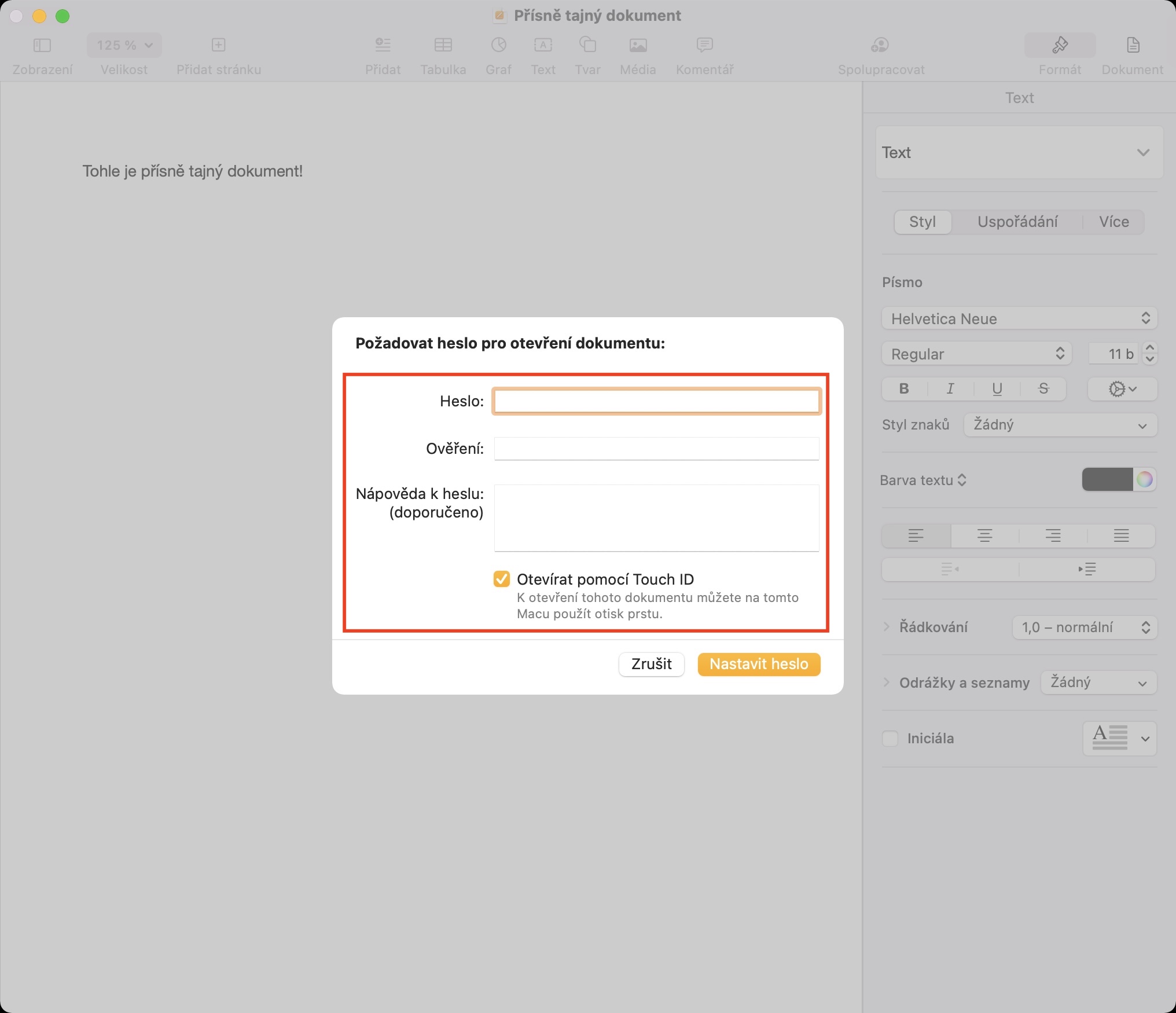Image resolution: width=1176 pixels, height=1013 pixels.
Task: Expand the Řádkování disclosure arrow
Action: 887,627
